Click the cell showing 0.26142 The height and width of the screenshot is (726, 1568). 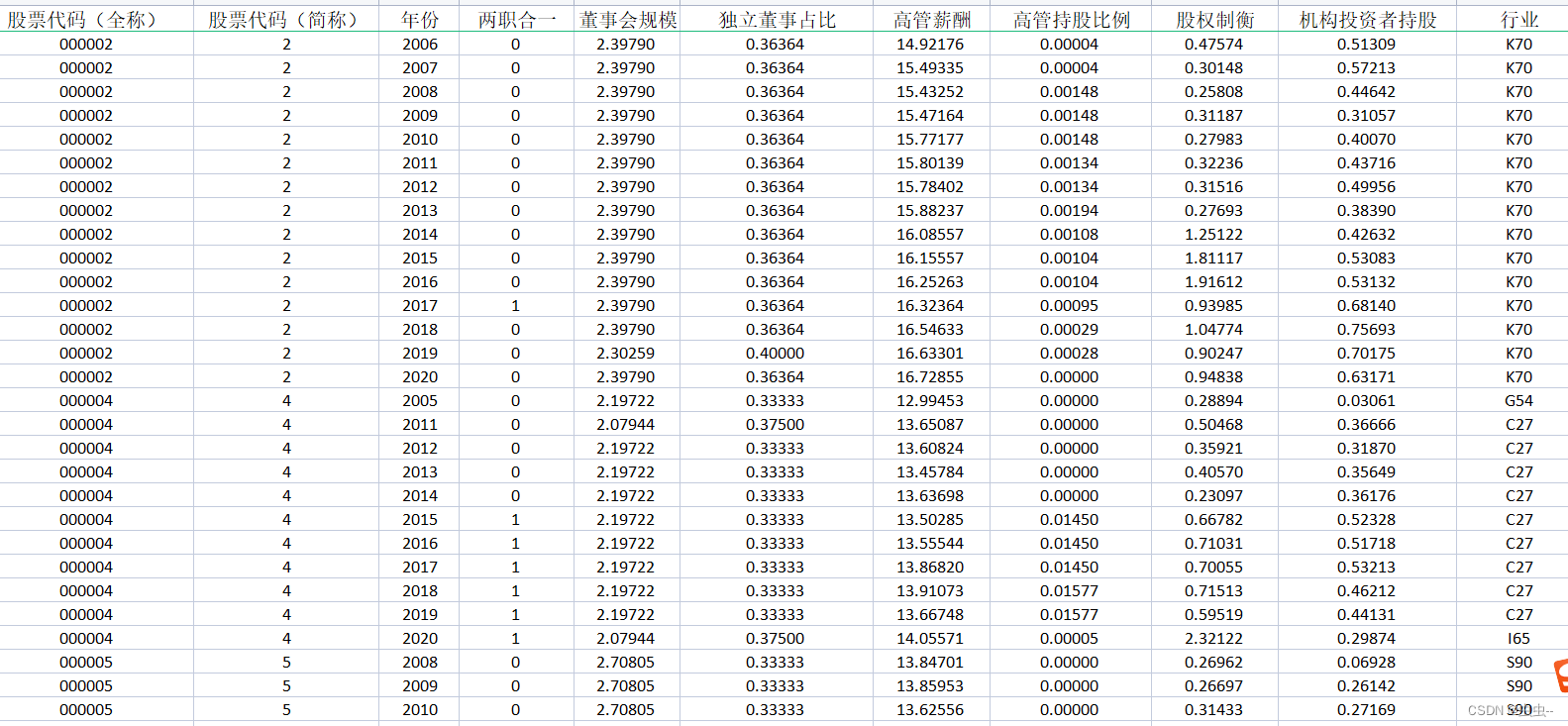pyautogui.click(x=1367, y=686)
